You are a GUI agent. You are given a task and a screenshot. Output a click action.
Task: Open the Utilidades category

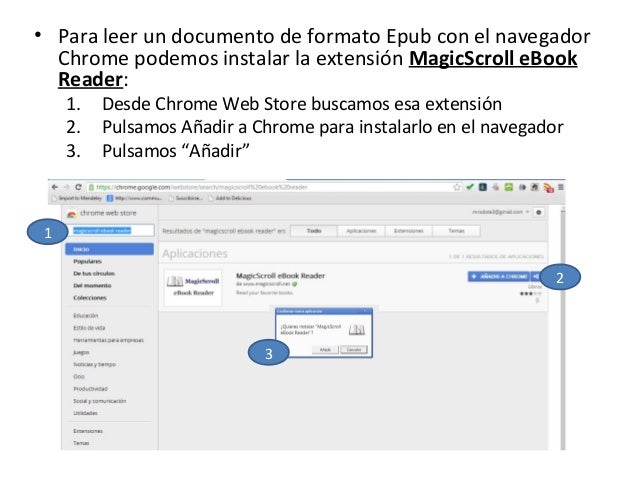coord(85,413)
